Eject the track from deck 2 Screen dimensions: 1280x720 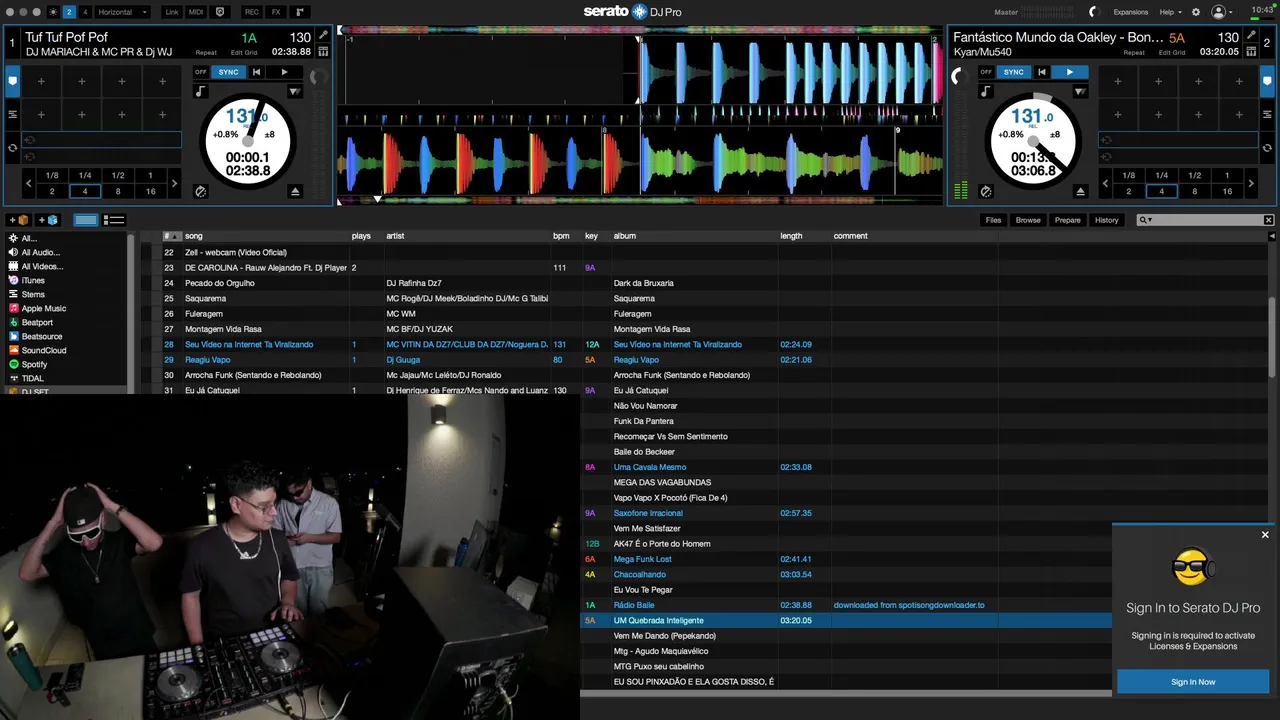(x=1080, y=191)
